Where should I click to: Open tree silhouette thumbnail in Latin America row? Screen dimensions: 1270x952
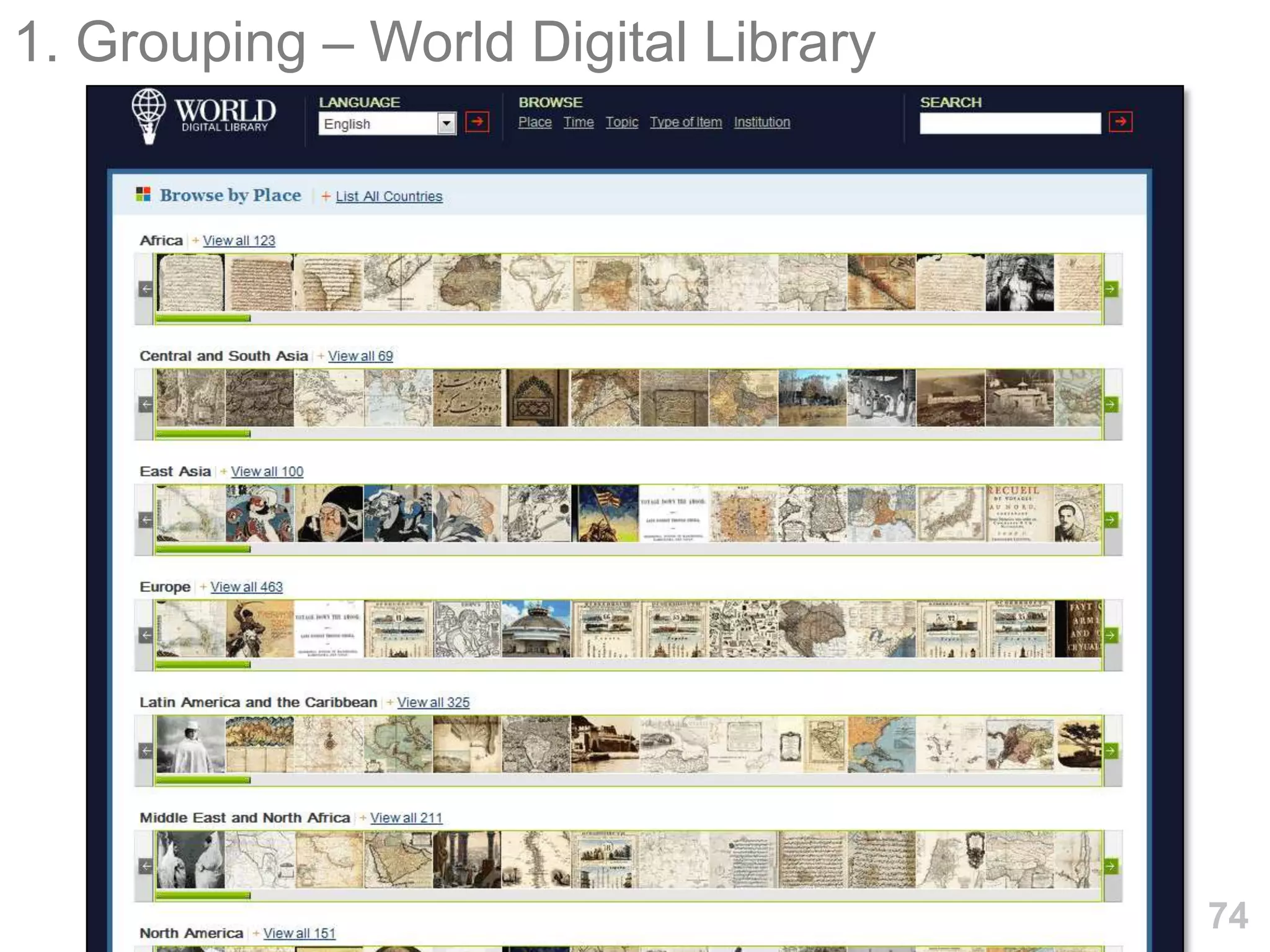pyautogui.click(x=1078, y=744)
